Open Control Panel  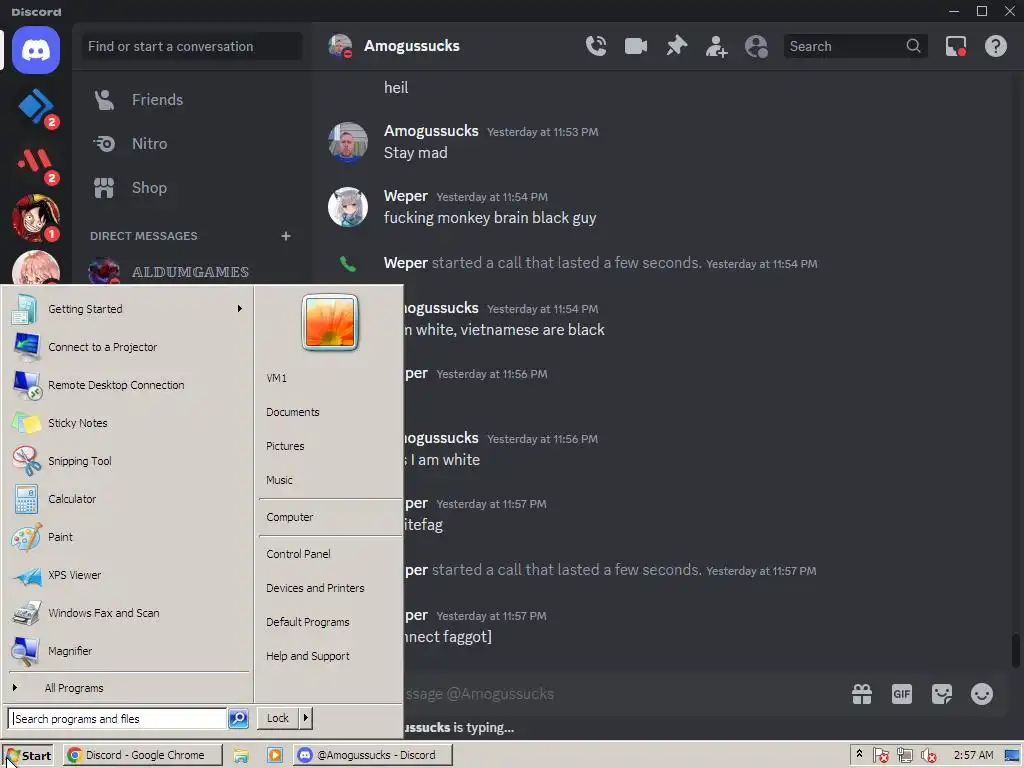(329, 554)
